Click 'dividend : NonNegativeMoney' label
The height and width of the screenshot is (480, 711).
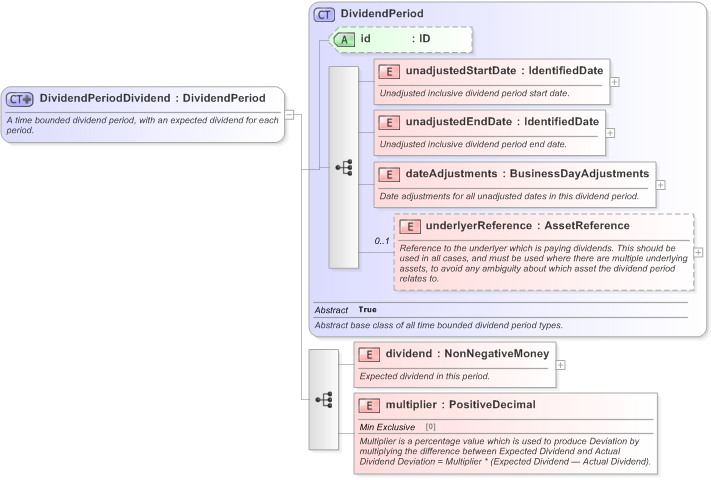coord(467,354)
